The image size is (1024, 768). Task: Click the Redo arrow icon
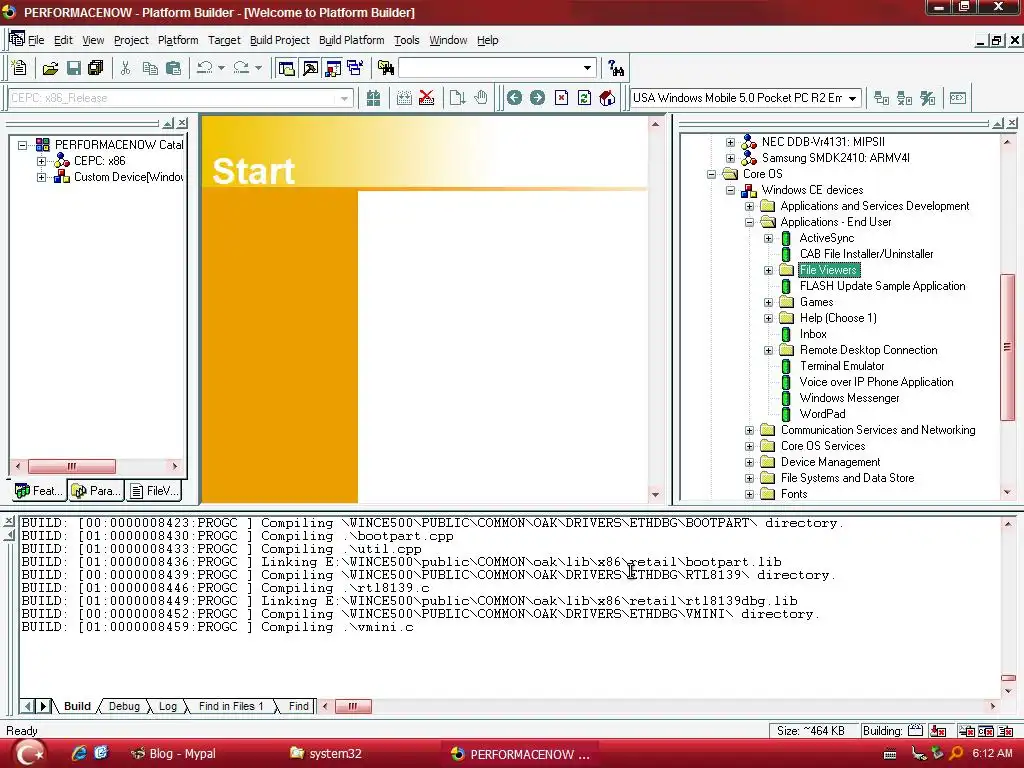241,68
